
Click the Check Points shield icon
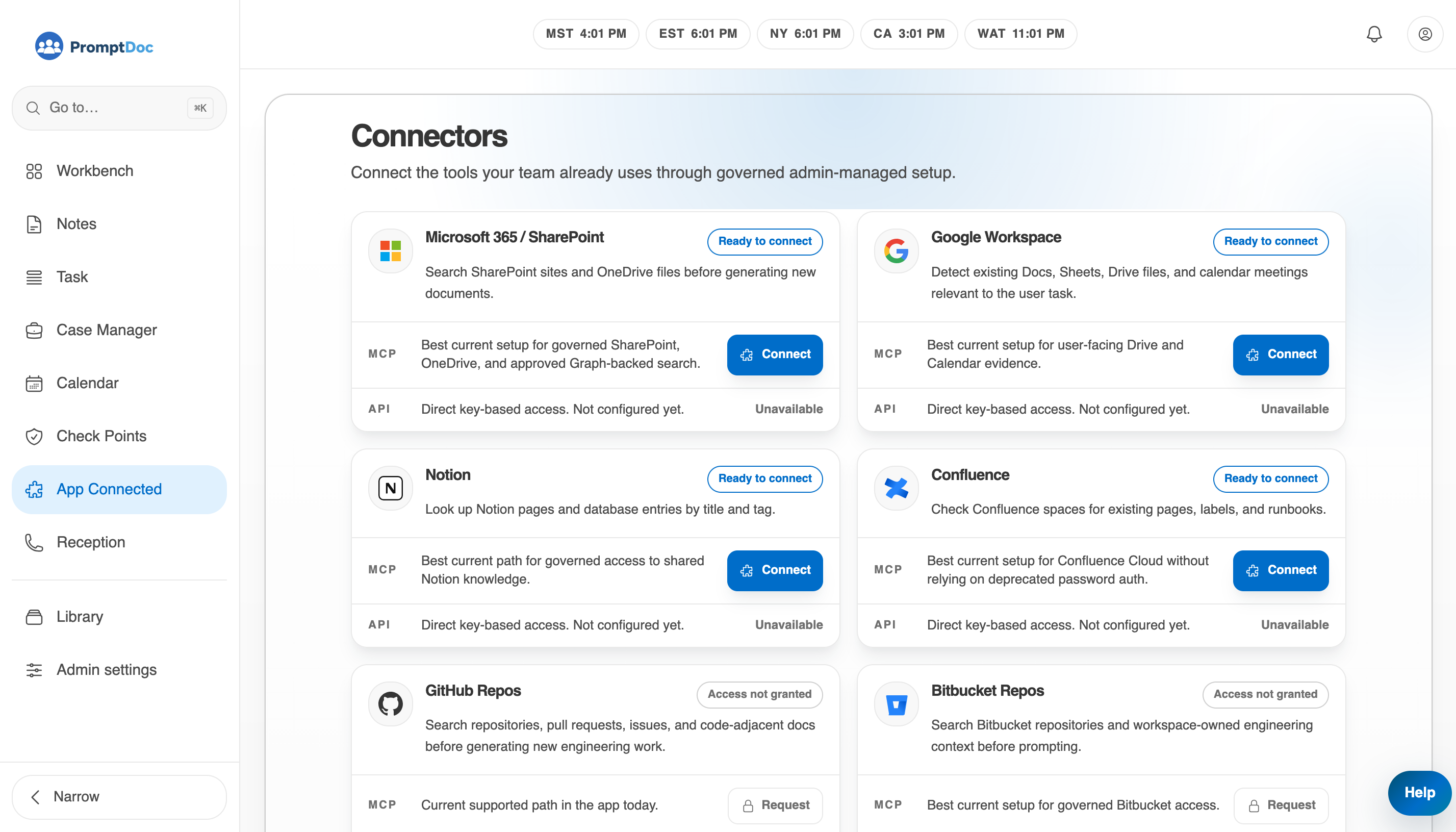[x=34, y=436]
